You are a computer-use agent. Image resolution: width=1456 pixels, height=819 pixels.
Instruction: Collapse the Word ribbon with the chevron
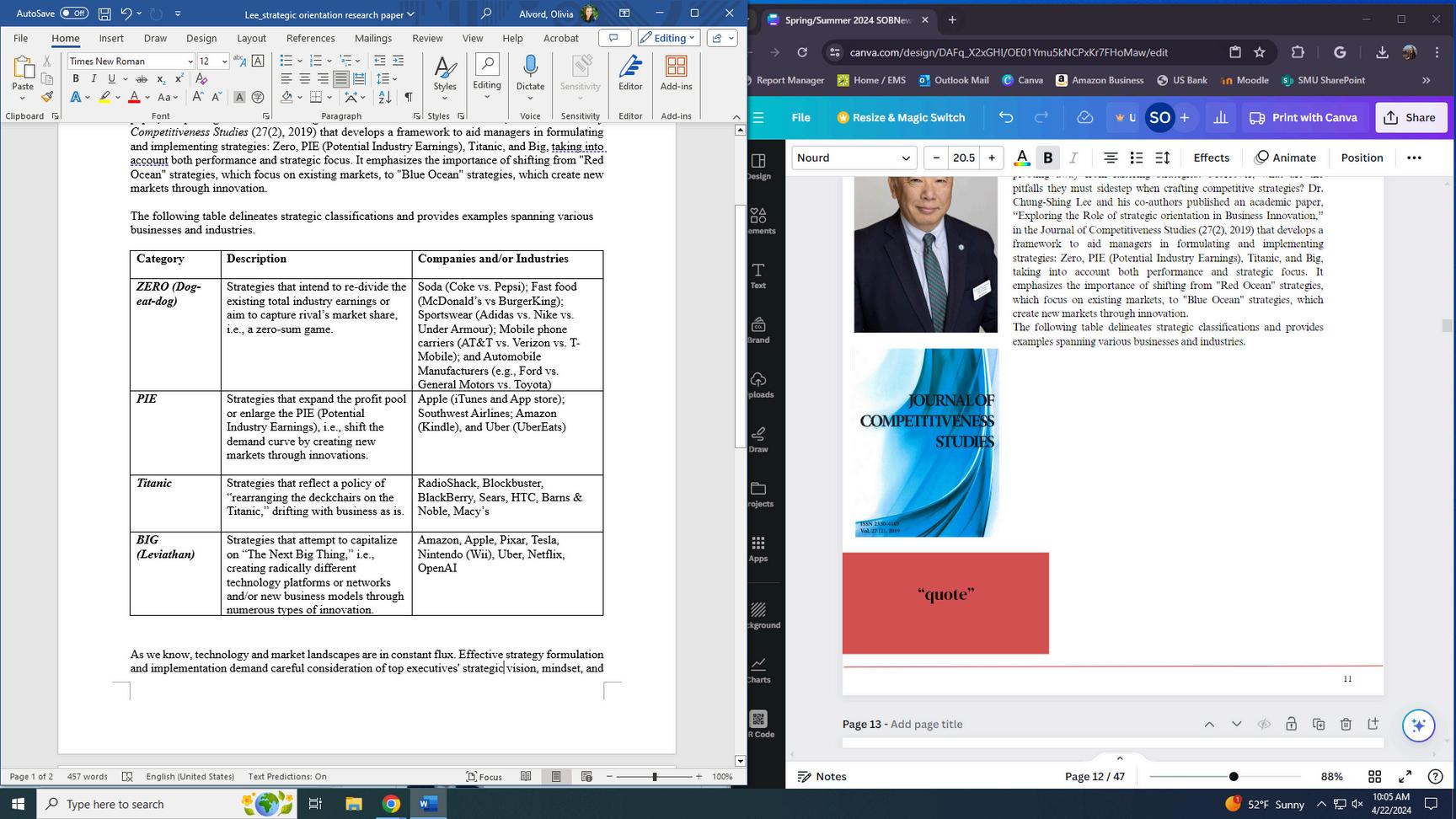[736, 116]
